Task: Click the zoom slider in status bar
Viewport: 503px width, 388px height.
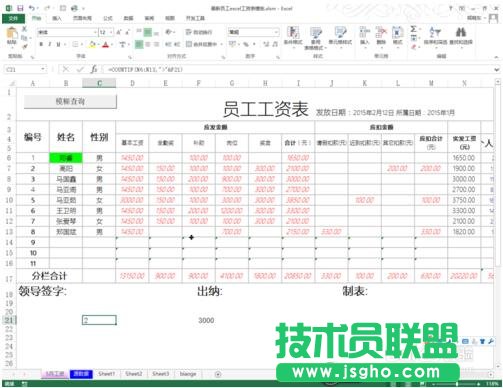Action: tap(457, 384)
